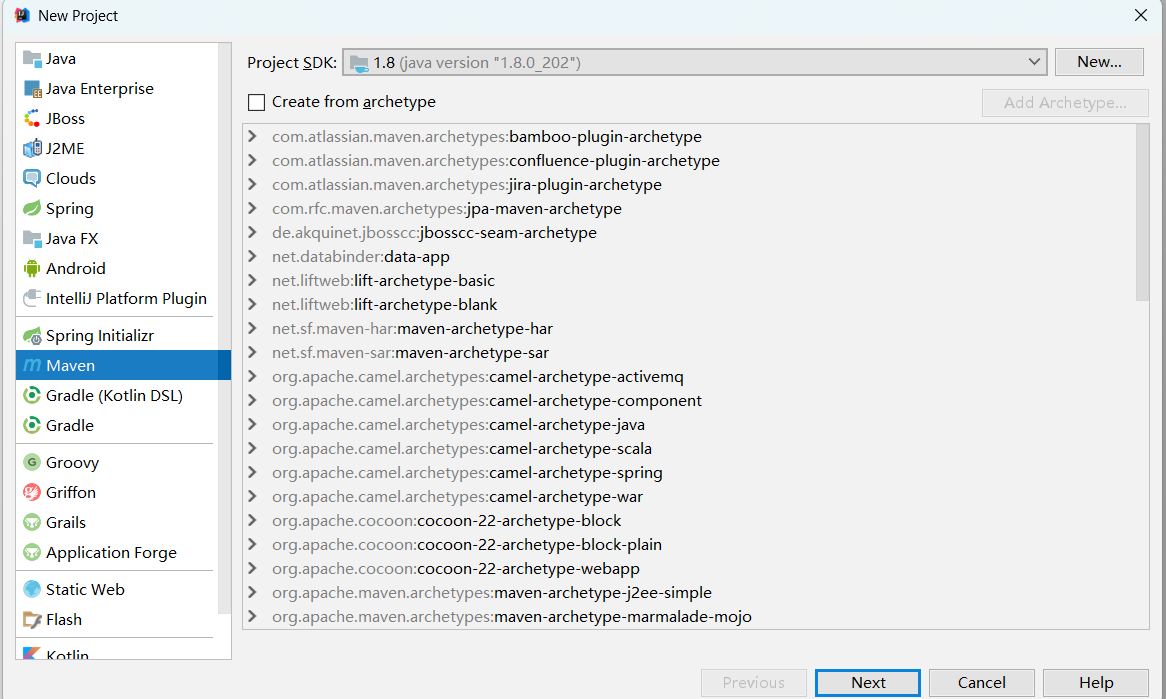This screenshot has height=699, width=1166.
Task: Select cocoon-22-archetype-block-plain row
Action: [689, 544]
